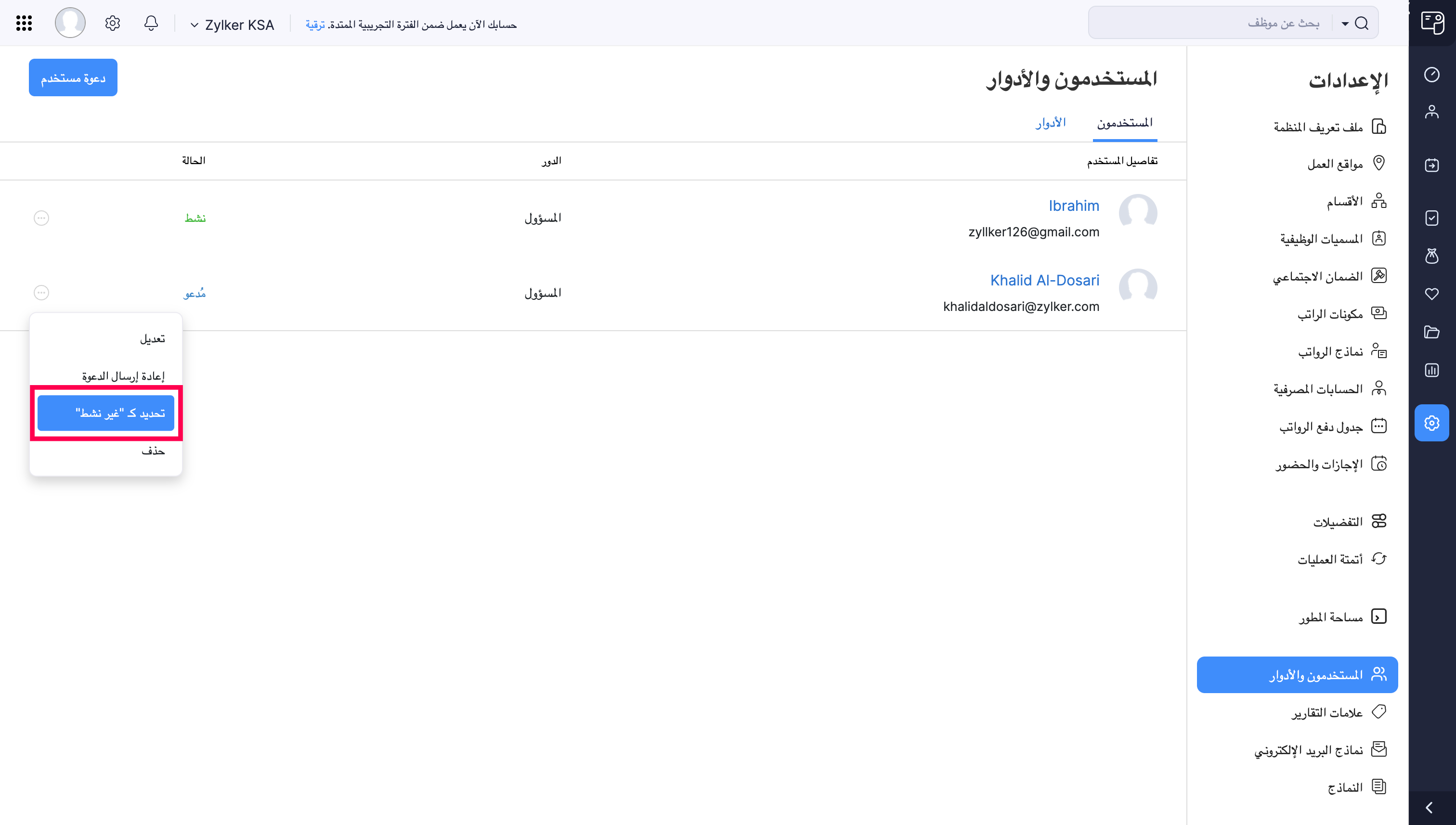Open the reports bar-chart icon
Image resolution: width=1456 pixels, height=825 pixels.
point(1432,370)
